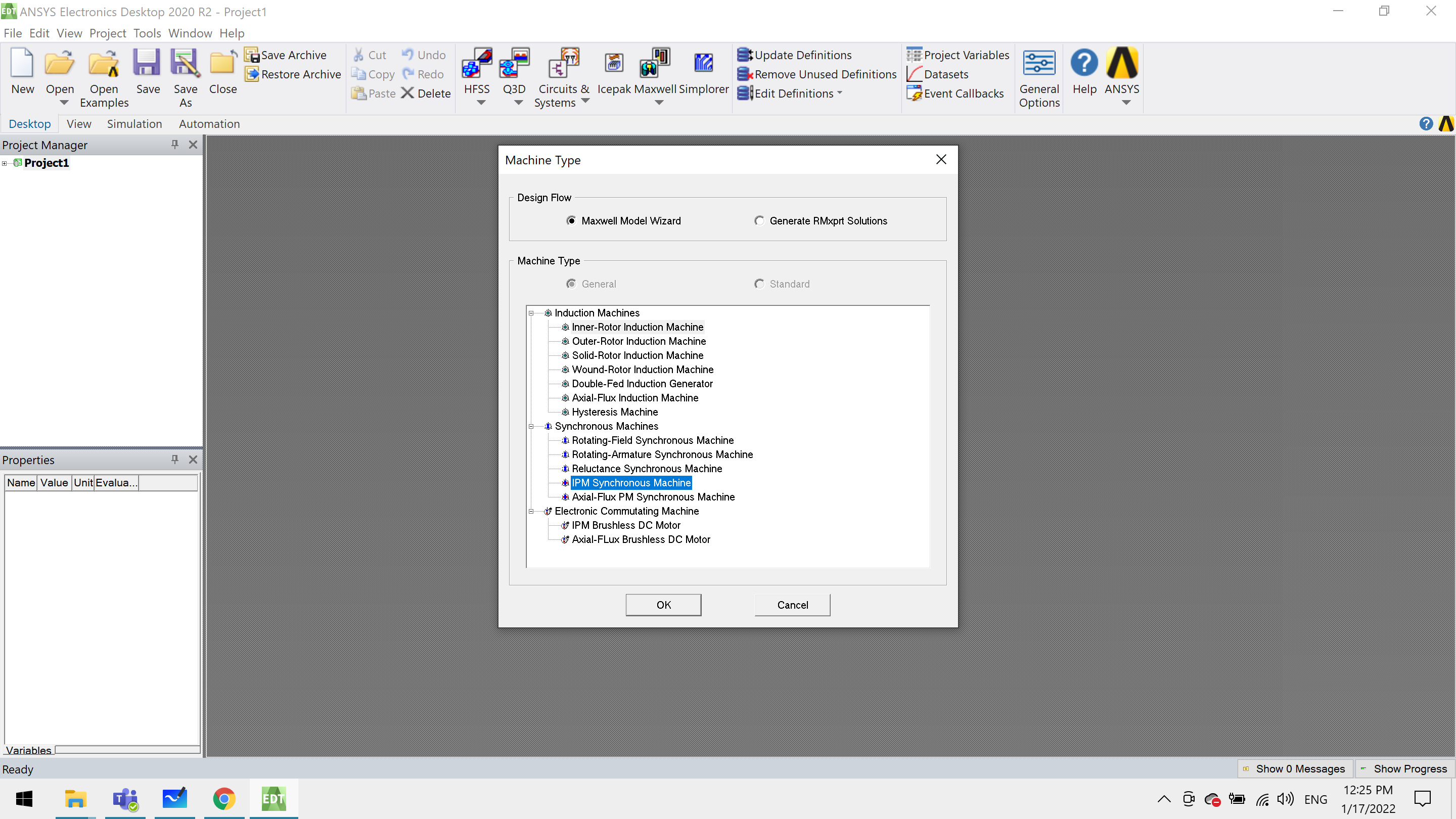Click the Windows Start button

pyautogui.click(x=24, y=799)
